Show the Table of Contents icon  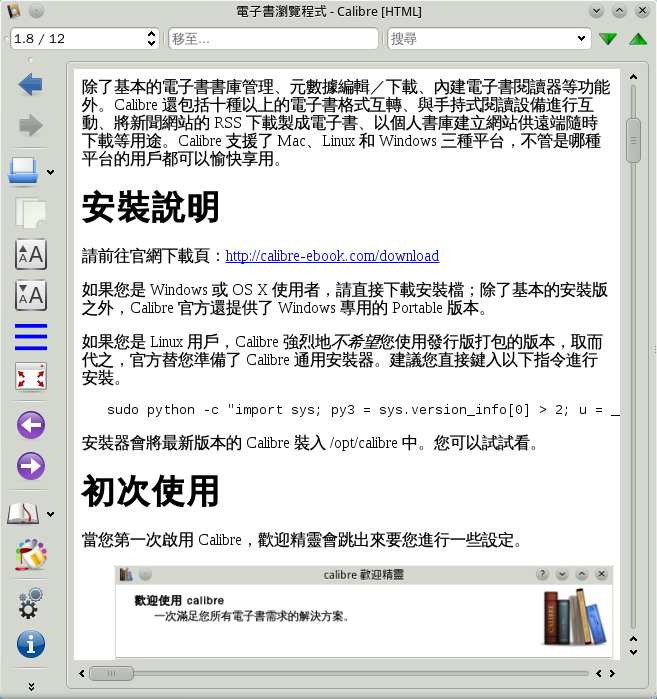coord(31,337)
